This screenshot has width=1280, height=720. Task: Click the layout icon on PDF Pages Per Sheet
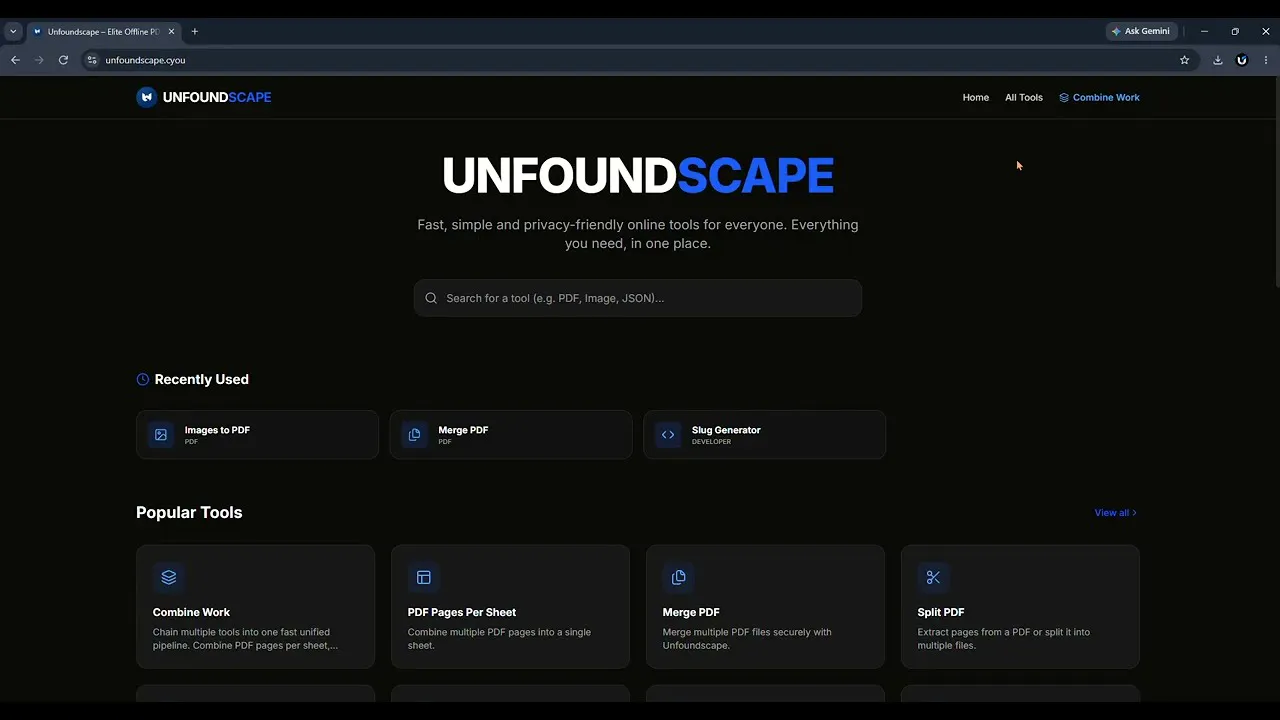424,577
